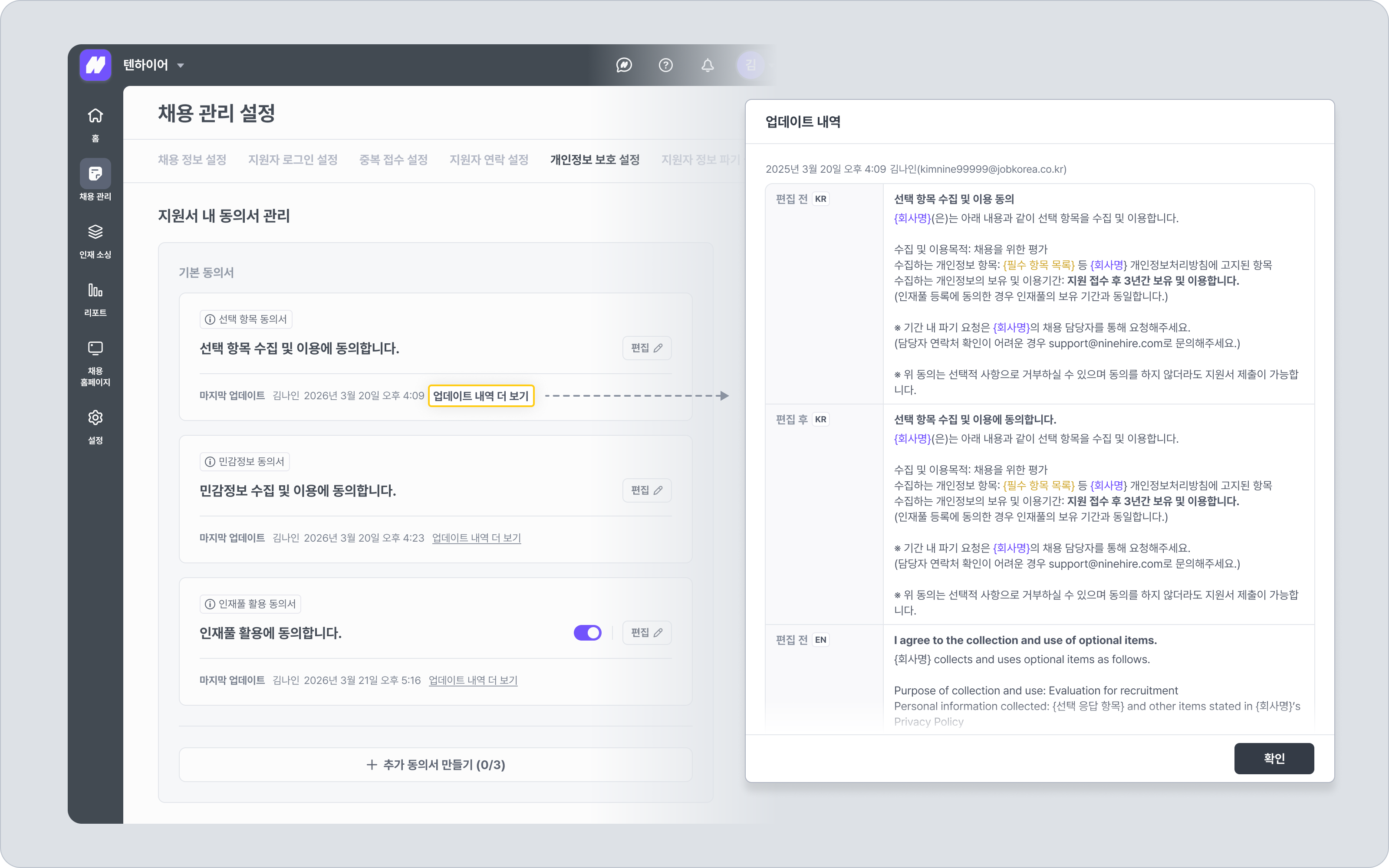Click the help question mark icon
This screenshot has height=868, width=1389.
tap(665, 65)
